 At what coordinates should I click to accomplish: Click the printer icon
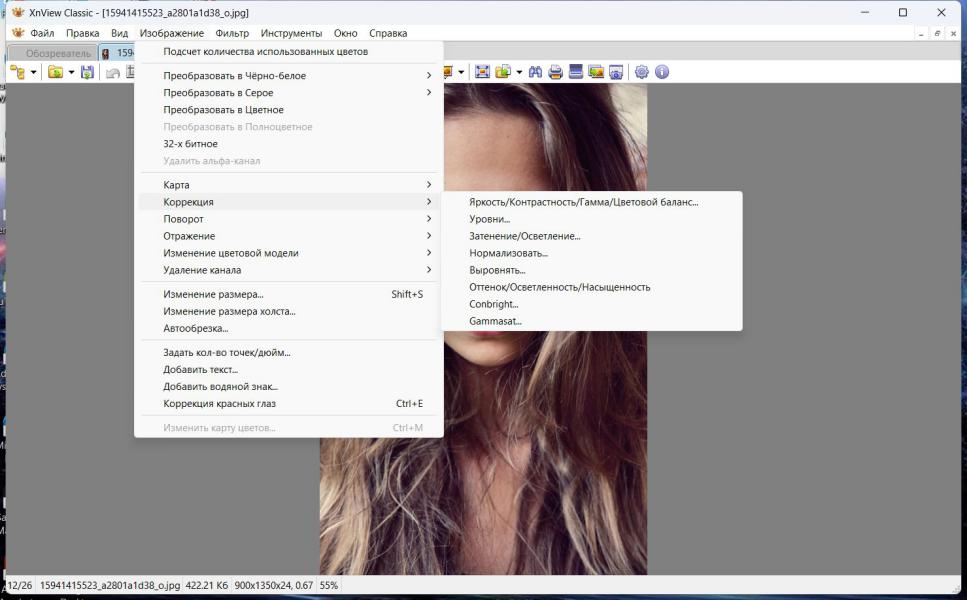[555, 72]
